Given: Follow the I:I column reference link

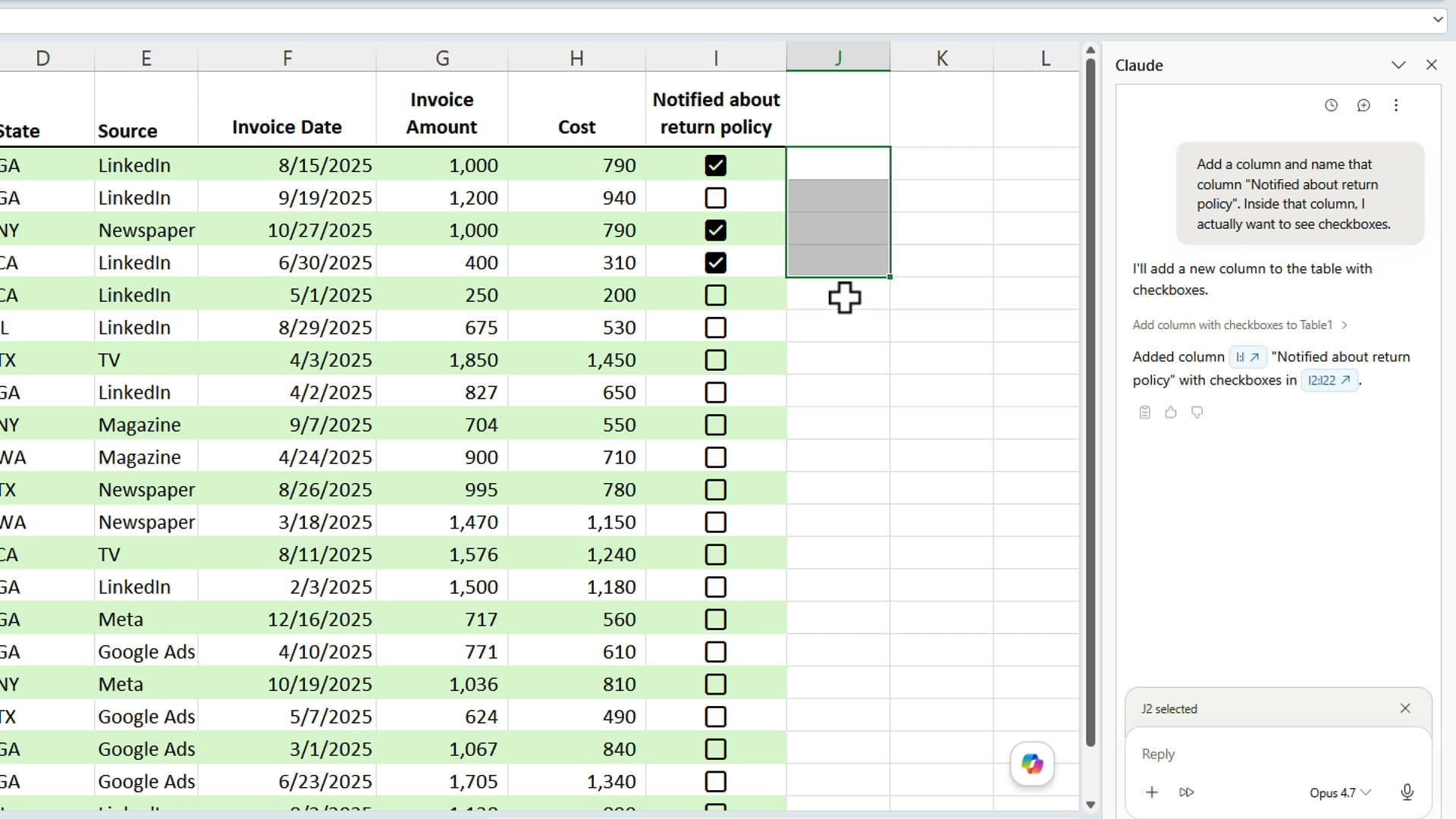Looking at the screenshot, I should [x=1247, y=357].
